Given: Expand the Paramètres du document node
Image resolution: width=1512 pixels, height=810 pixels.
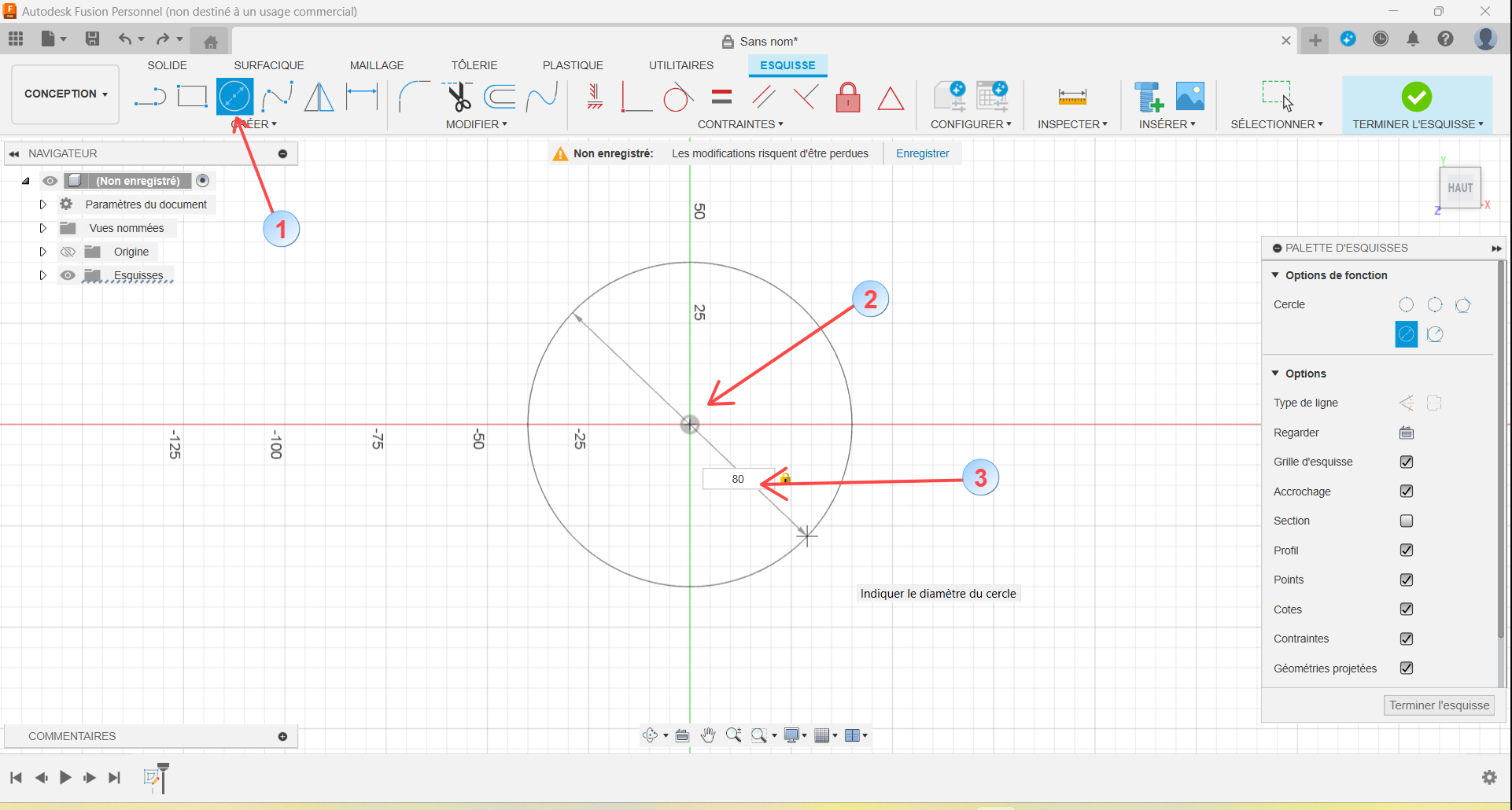Looking at the screenshot, I should 43,204.
